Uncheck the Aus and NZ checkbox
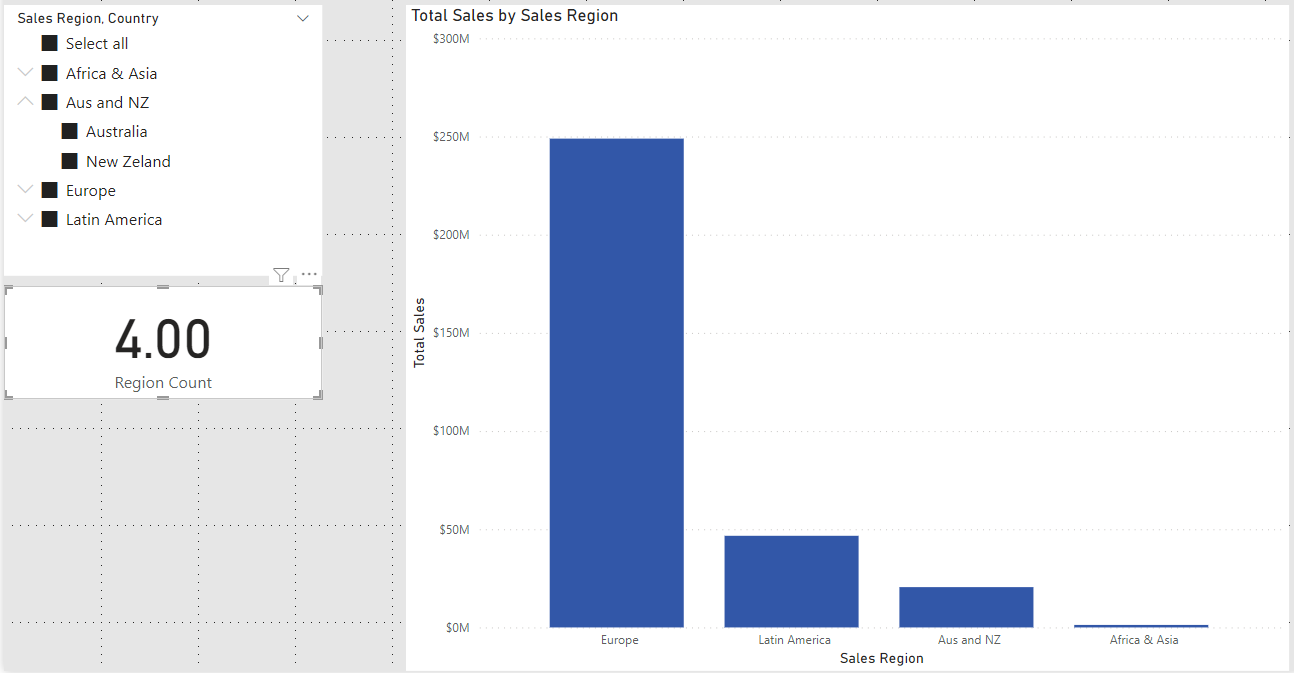1294x673 pixels. (49, 102)
